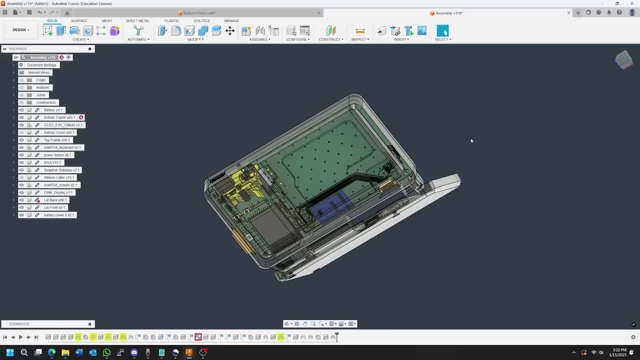Image resolution: width=640 pixels, height=360 pixels.
Task: Switch to the Surface tab
Action: [79, 21]
